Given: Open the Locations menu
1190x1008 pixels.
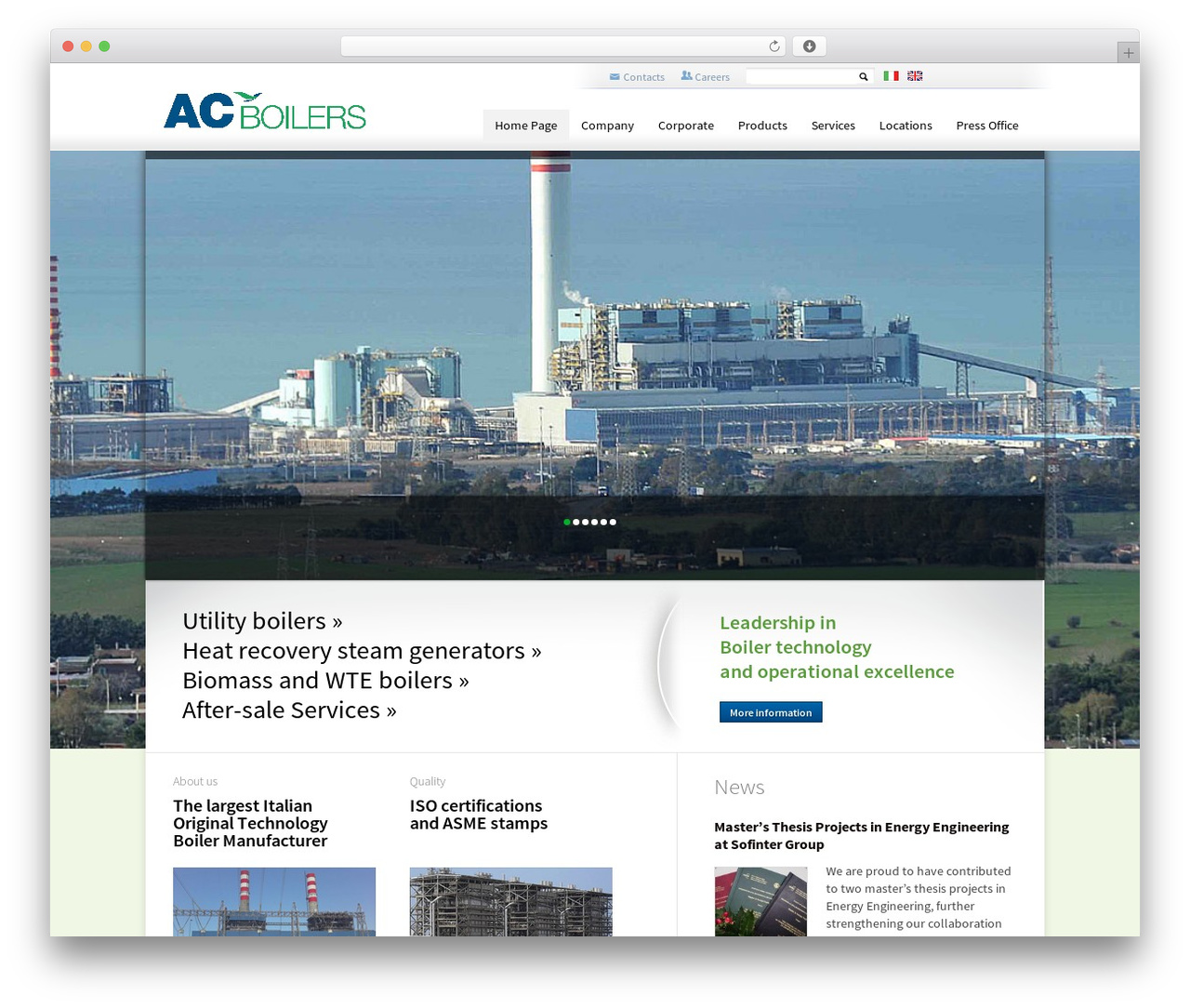Looking at the screenshot, I should pos(906,126).
